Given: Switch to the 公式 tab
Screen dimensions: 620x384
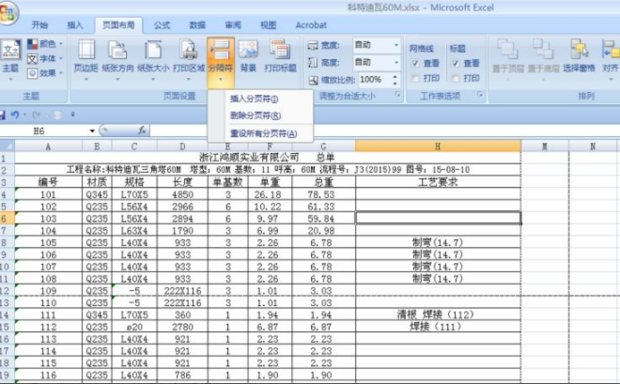Looking at the screenshot, I should tap(162, 25).
